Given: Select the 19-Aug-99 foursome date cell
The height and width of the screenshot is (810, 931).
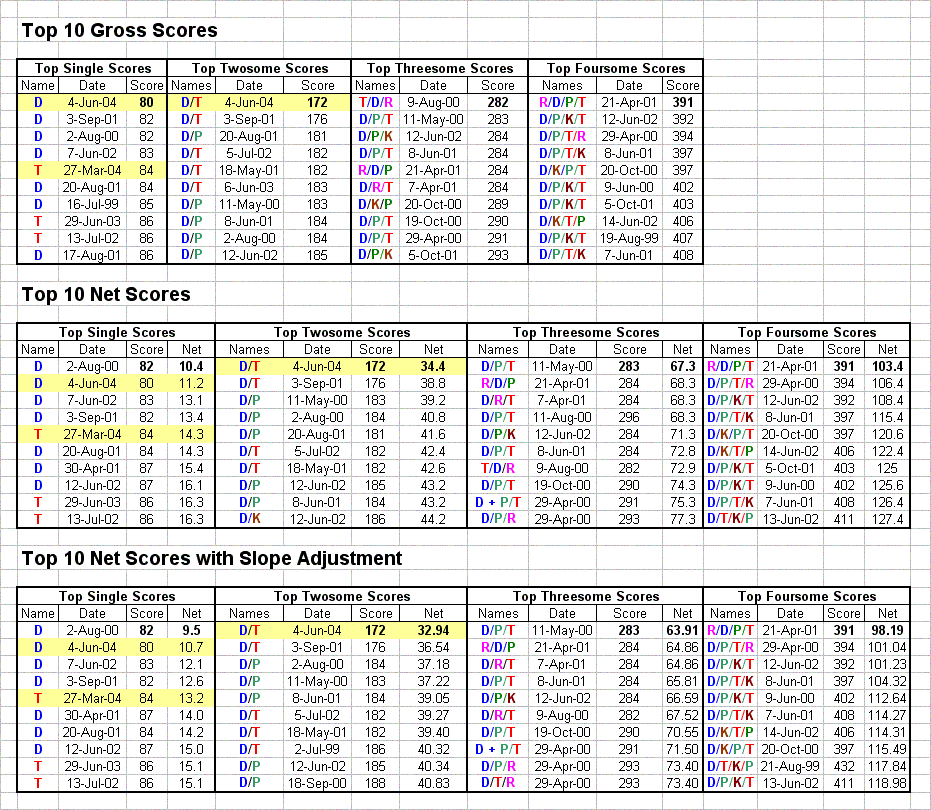Looking at the screenshot, I should 629,238.
